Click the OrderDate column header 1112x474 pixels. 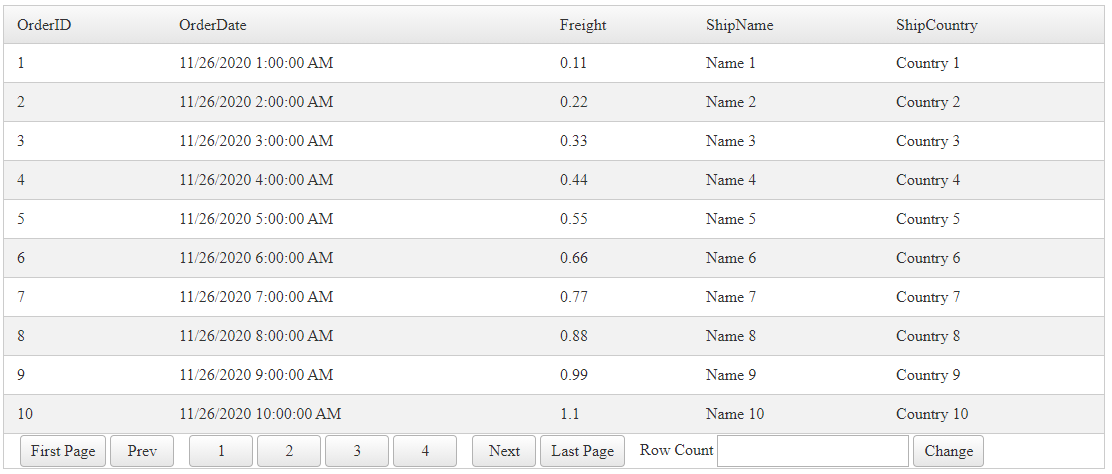213,25
